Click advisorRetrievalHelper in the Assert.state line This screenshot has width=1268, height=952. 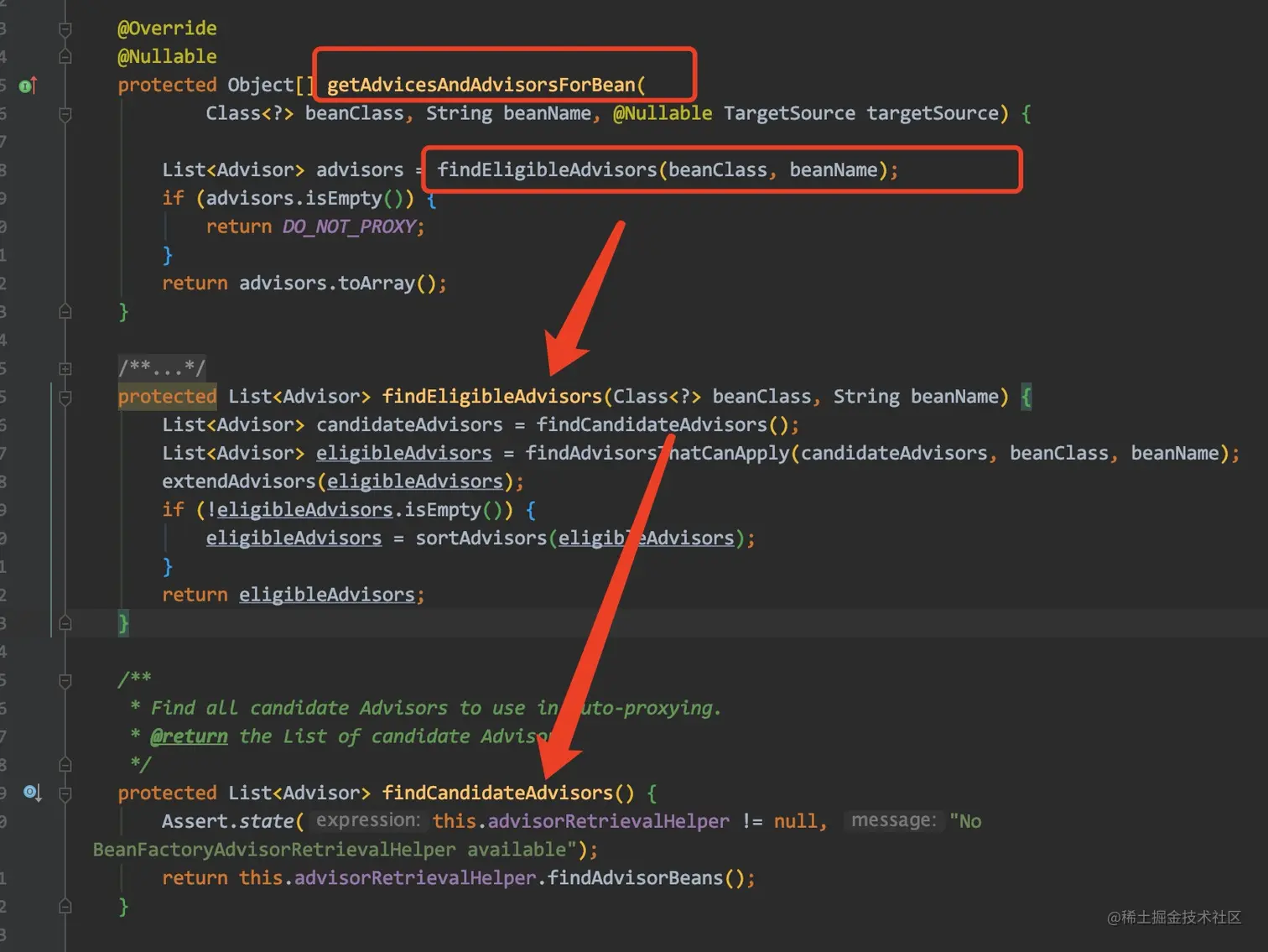[x=608, y=821]
